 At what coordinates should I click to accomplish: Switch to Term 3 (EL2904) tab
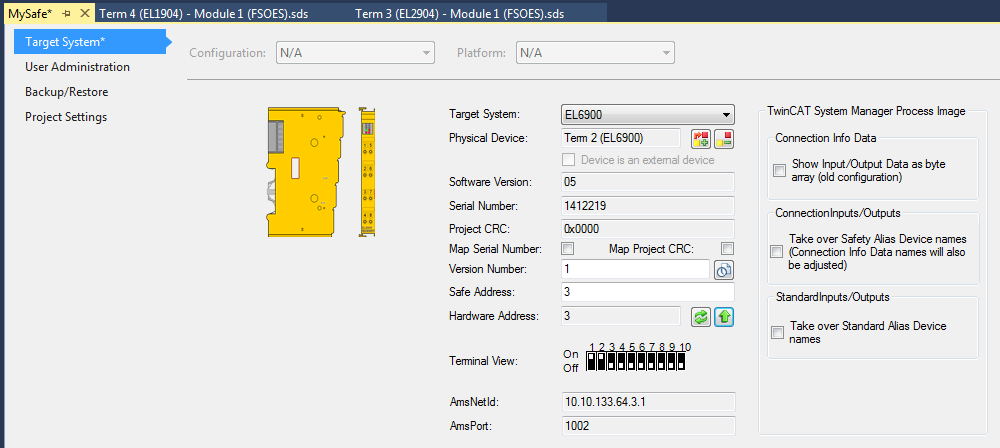(x=475, y=13)
